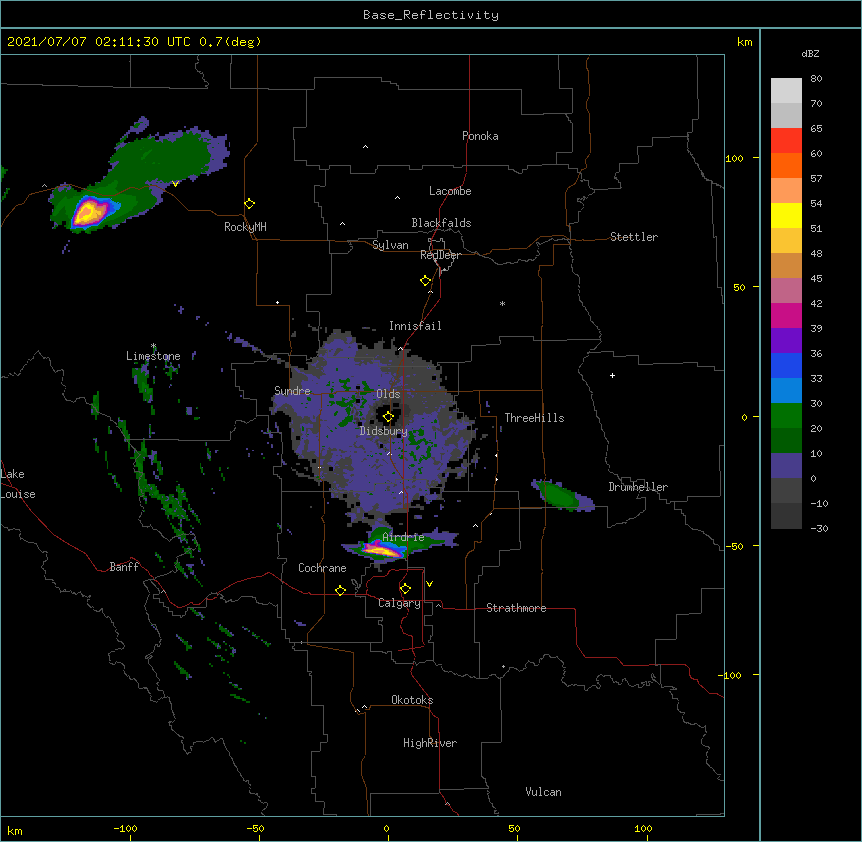Click the km unit label at bottom left
Viewport: 862px width, 842px height.
tap(15, 830)
